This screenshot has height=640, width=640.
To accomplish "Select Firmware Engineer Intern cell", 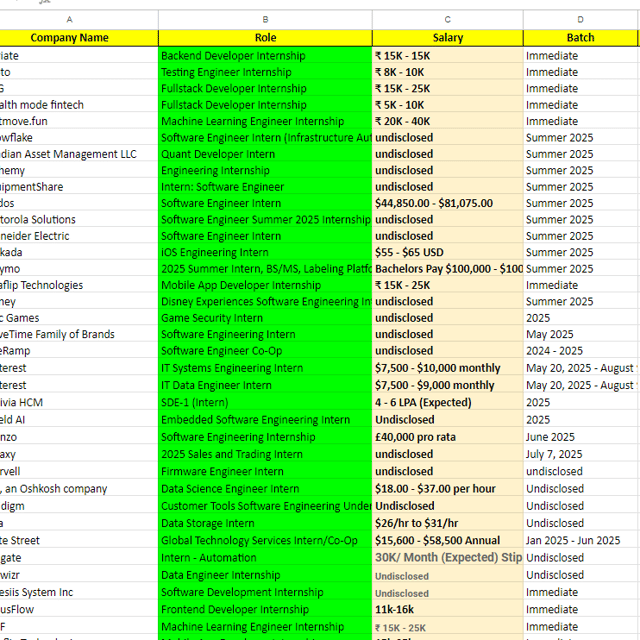I will [265, 471].
